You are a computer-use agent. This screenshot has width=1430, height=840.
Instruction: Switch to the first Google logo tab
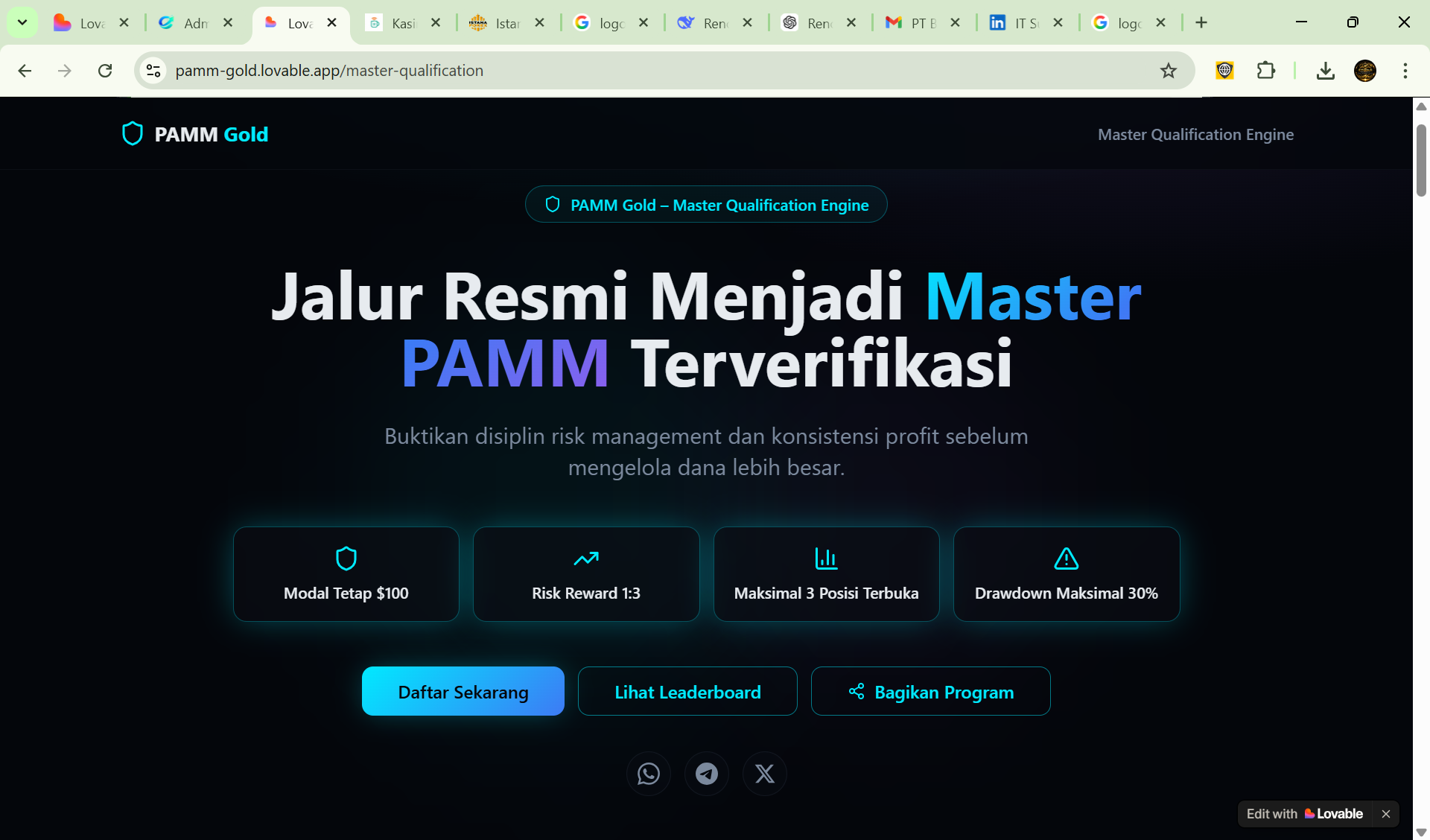tap(600, 23)
